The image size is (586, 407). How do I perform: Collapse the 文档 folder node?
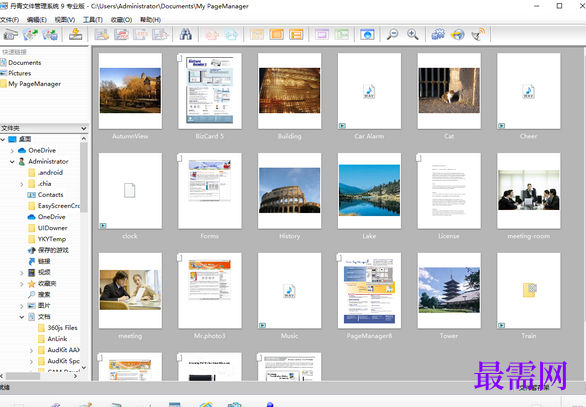point(22,317)
